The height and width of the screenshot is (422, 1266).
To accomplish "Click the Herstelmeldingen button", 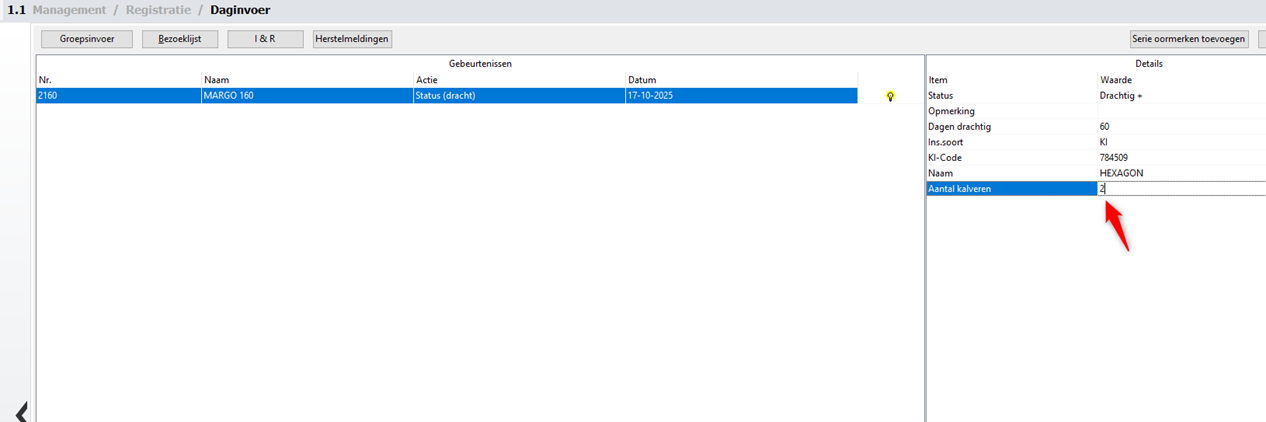I will (352, 39).
